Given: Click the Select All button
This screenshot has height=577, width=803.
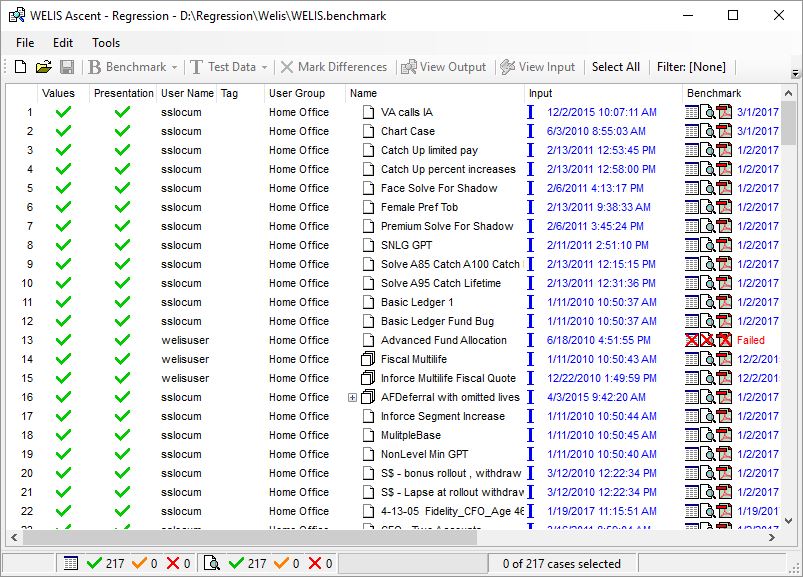Looking at the screenshot, I should pyautogui.click(x=615, y=67).
